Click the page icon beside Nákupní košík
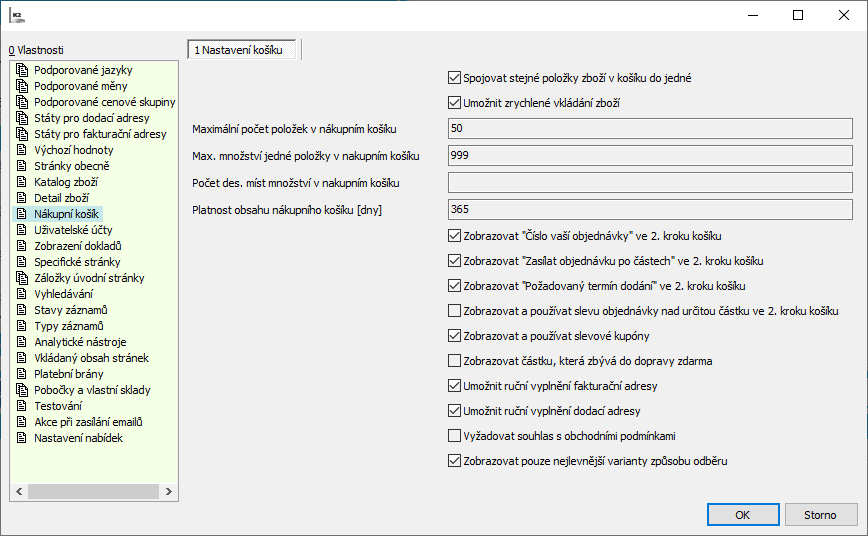868x536 pixels. (22, 214)
